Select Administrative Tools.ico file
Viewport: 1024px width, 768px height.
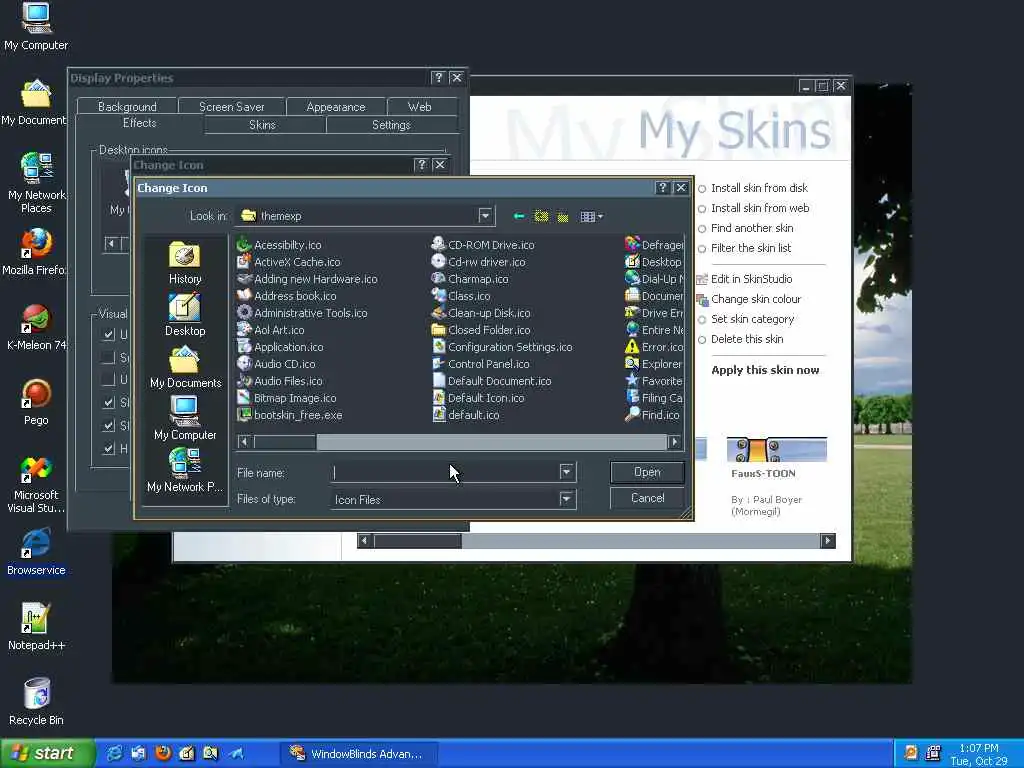(302, 313)
